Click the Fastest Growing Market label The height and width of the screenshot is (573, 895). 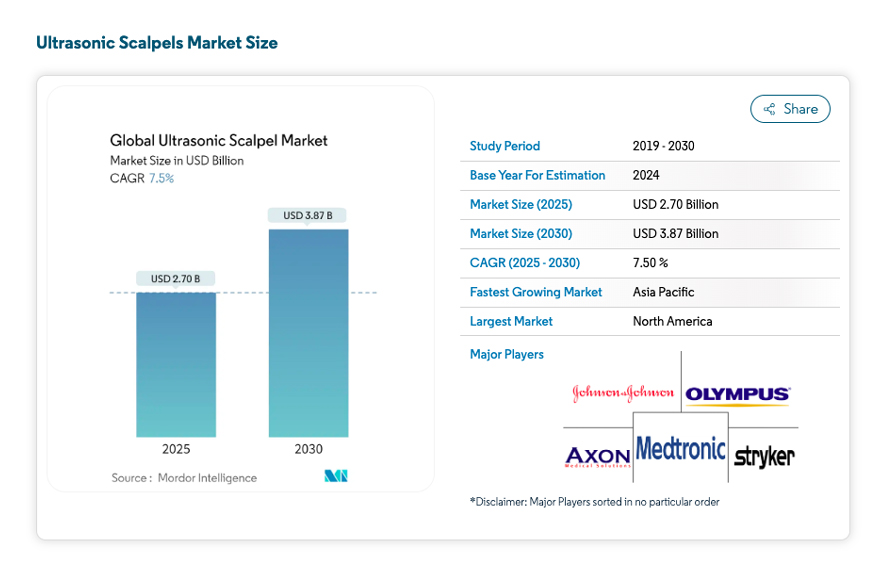click(x=535, y=292)
